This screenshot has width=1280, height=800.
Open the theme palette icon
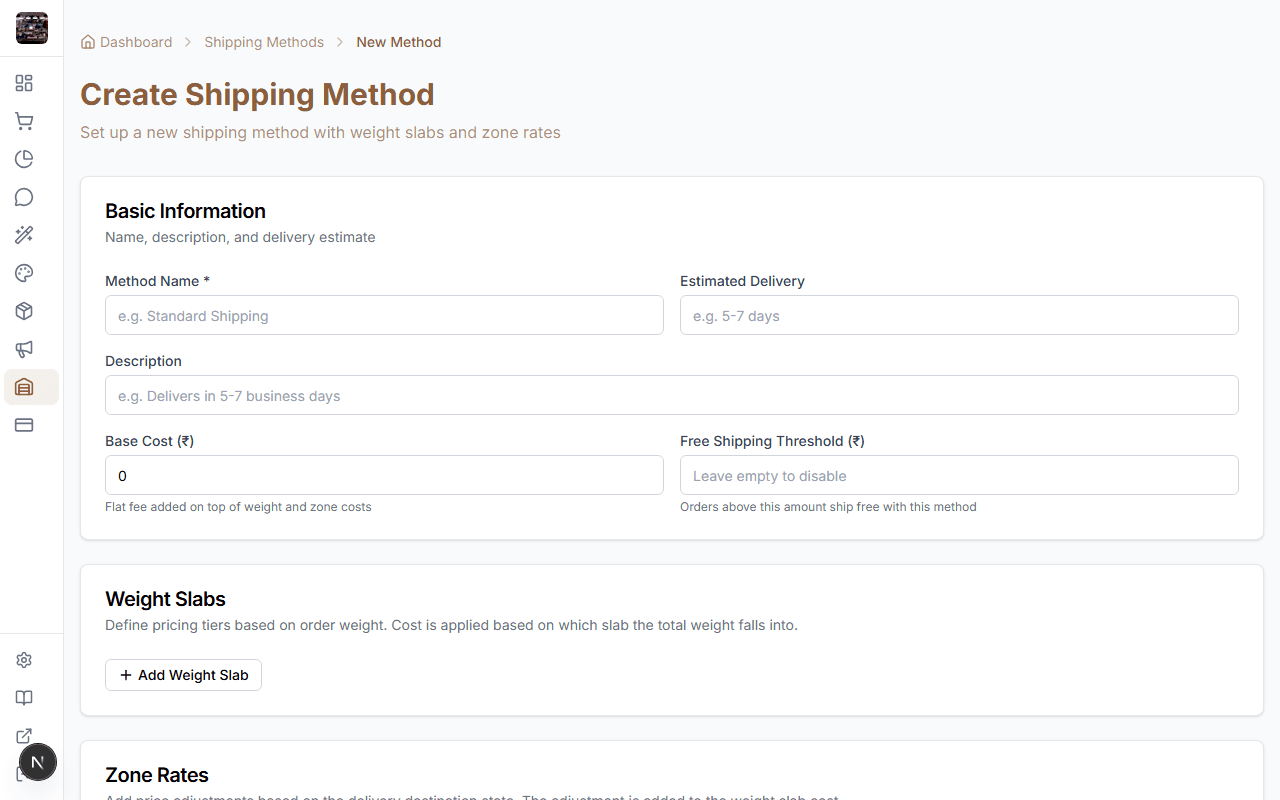tap(24, 273)
